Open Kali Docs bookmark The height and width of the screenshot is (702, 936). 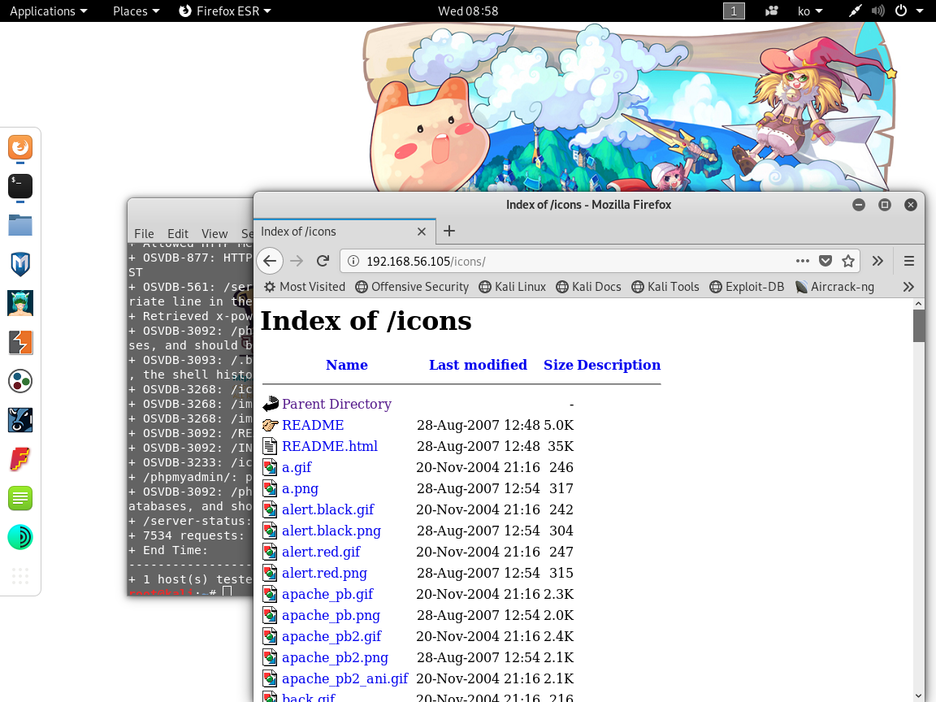[x=589, y=287]
